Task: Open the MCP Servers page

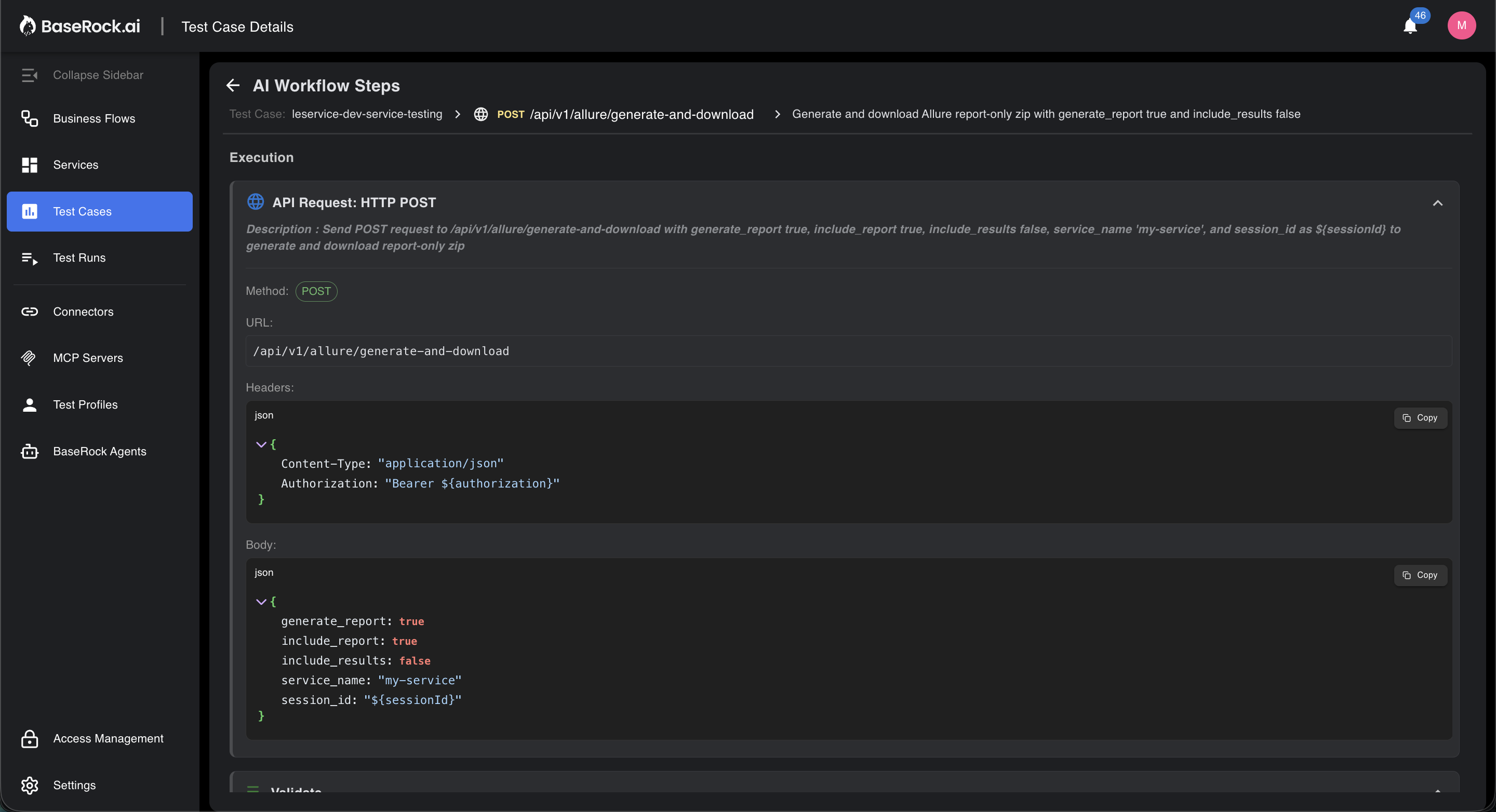Action: pyautogui.click(x=88, y=358)
